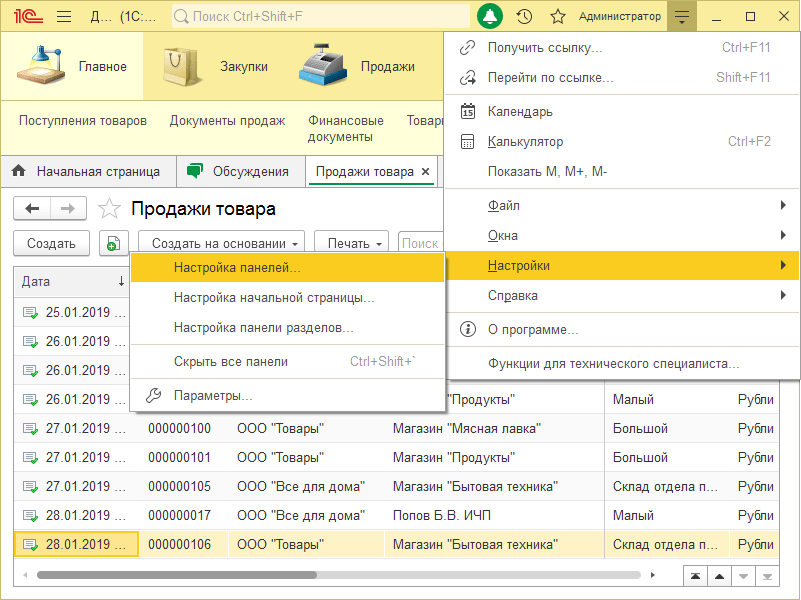The image size is (801, 600).
Task: Create new document by copying icon
Action: coord(113,243)
